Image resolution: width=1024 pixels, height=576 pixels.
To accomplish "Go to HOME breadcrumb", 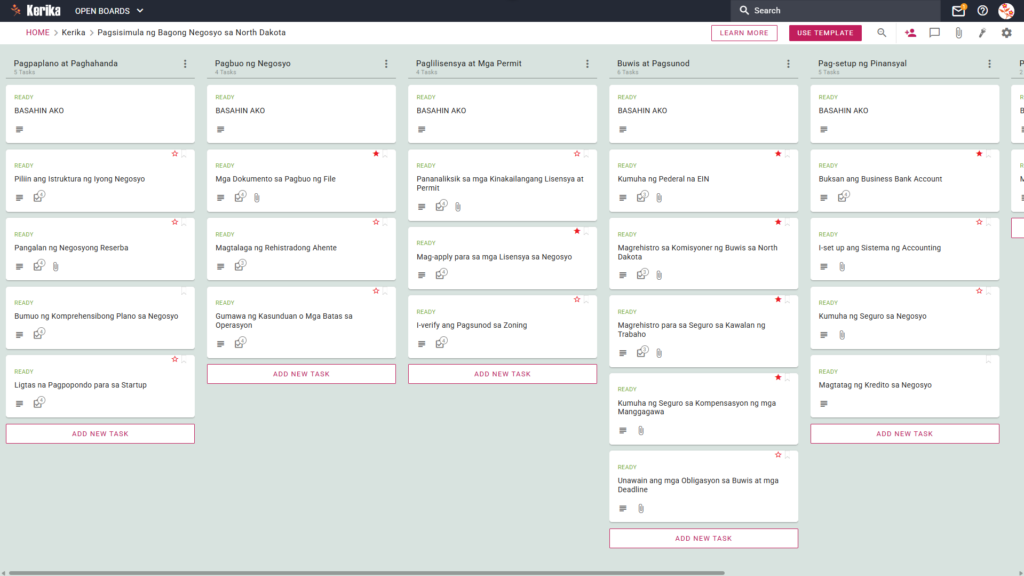I will pyautogui.click(x=37, y=33).
